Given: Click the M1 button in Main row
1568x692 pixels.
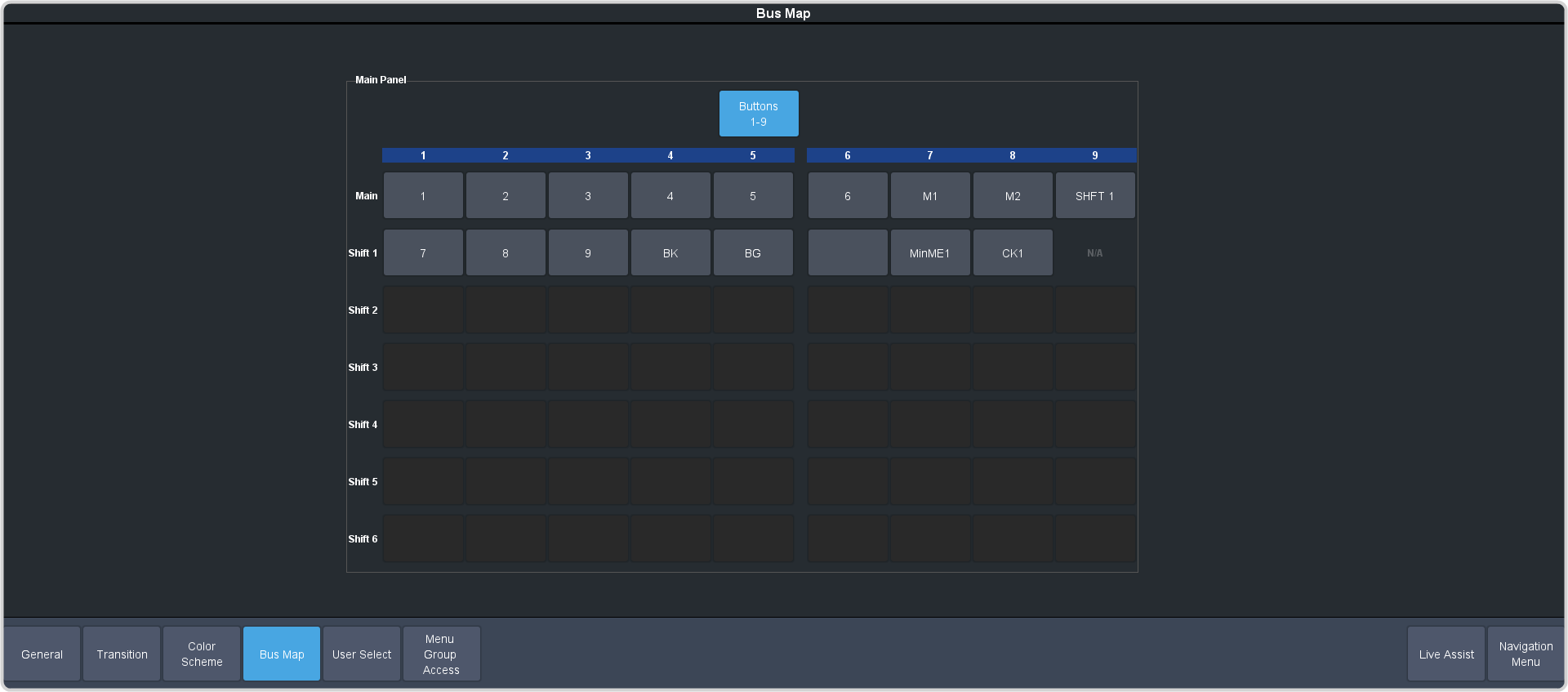Looking at the screenshot, I should coord(930,196).
